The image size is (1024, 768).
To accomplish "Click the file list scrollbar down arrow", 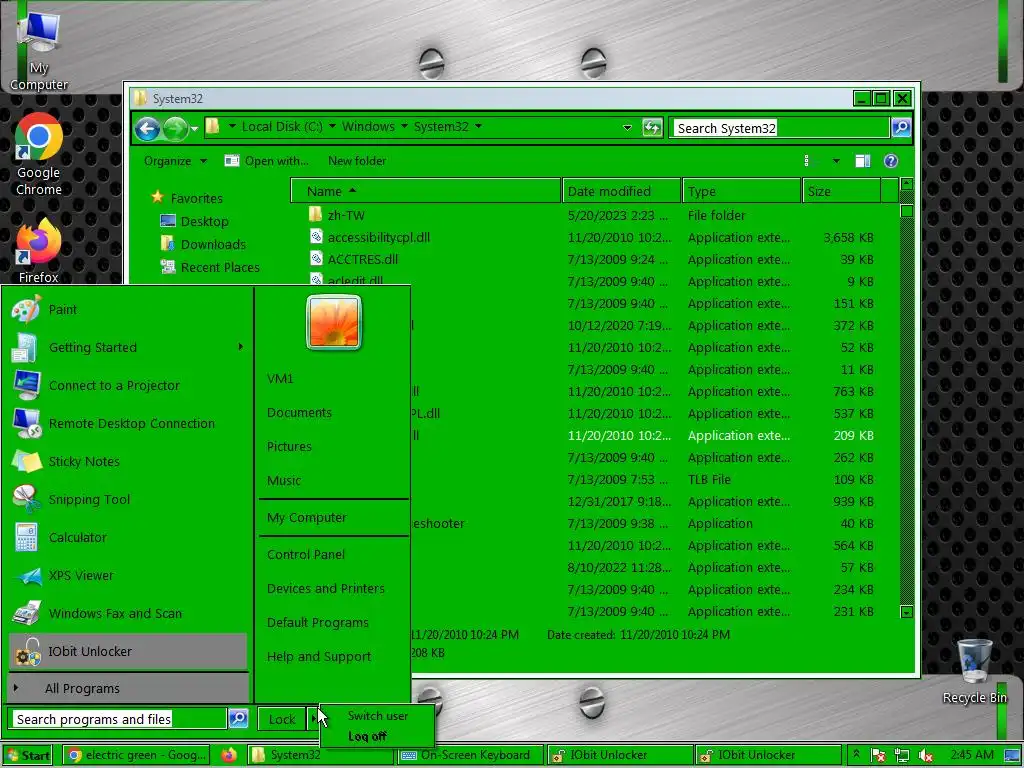I will [x=906, y=612].
